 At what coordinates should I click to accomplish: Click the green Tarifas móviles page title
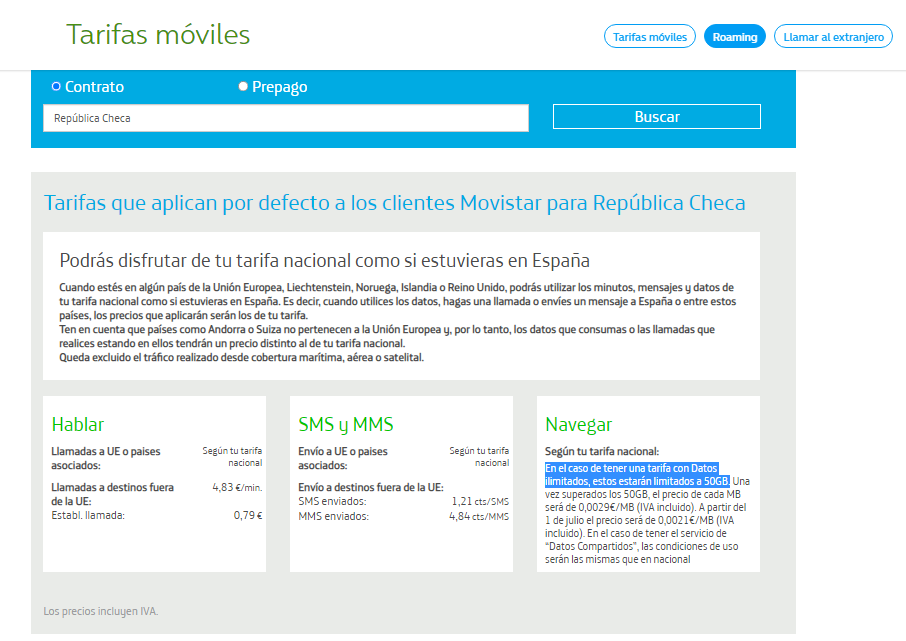point(158,34)
